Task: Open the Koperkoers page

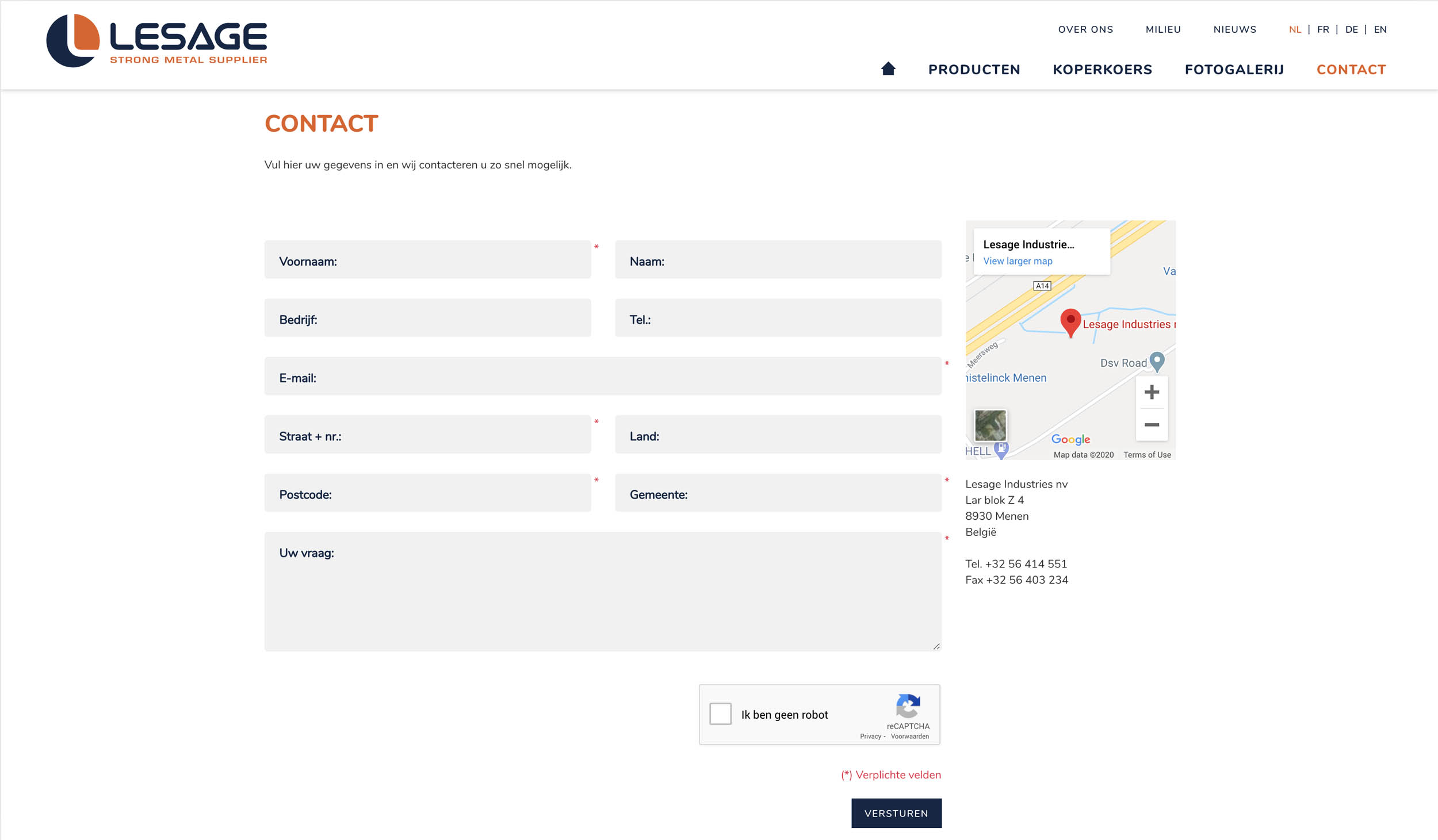Action: coord(1102,70)
